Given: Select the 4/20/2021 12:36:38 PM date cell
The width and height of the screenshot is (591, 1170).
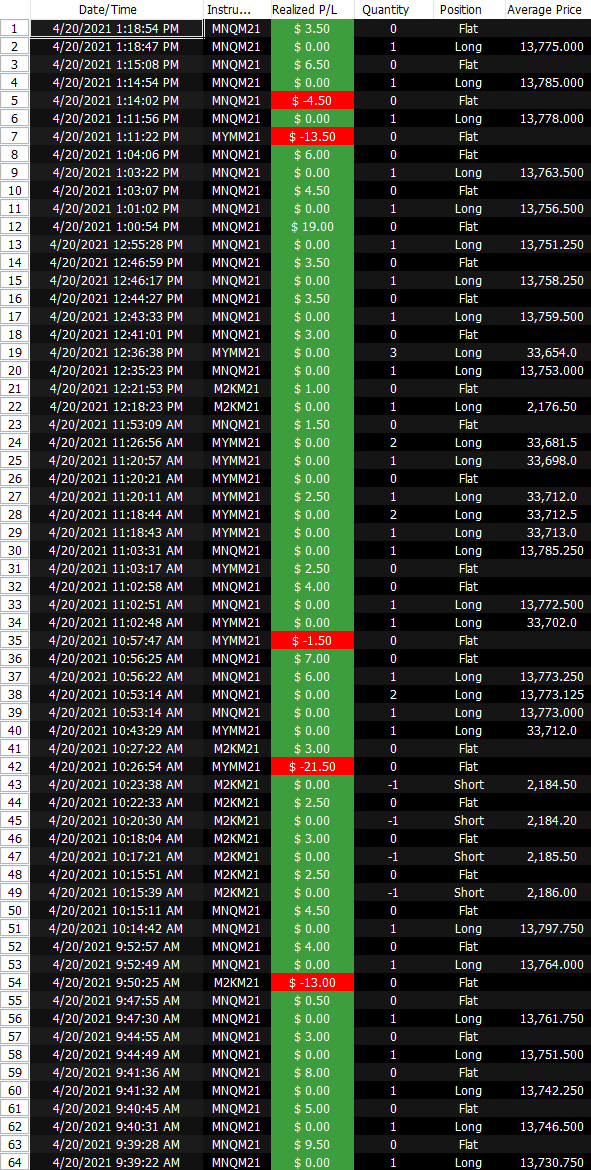Looking at the screenshot, I should [116, 353].
